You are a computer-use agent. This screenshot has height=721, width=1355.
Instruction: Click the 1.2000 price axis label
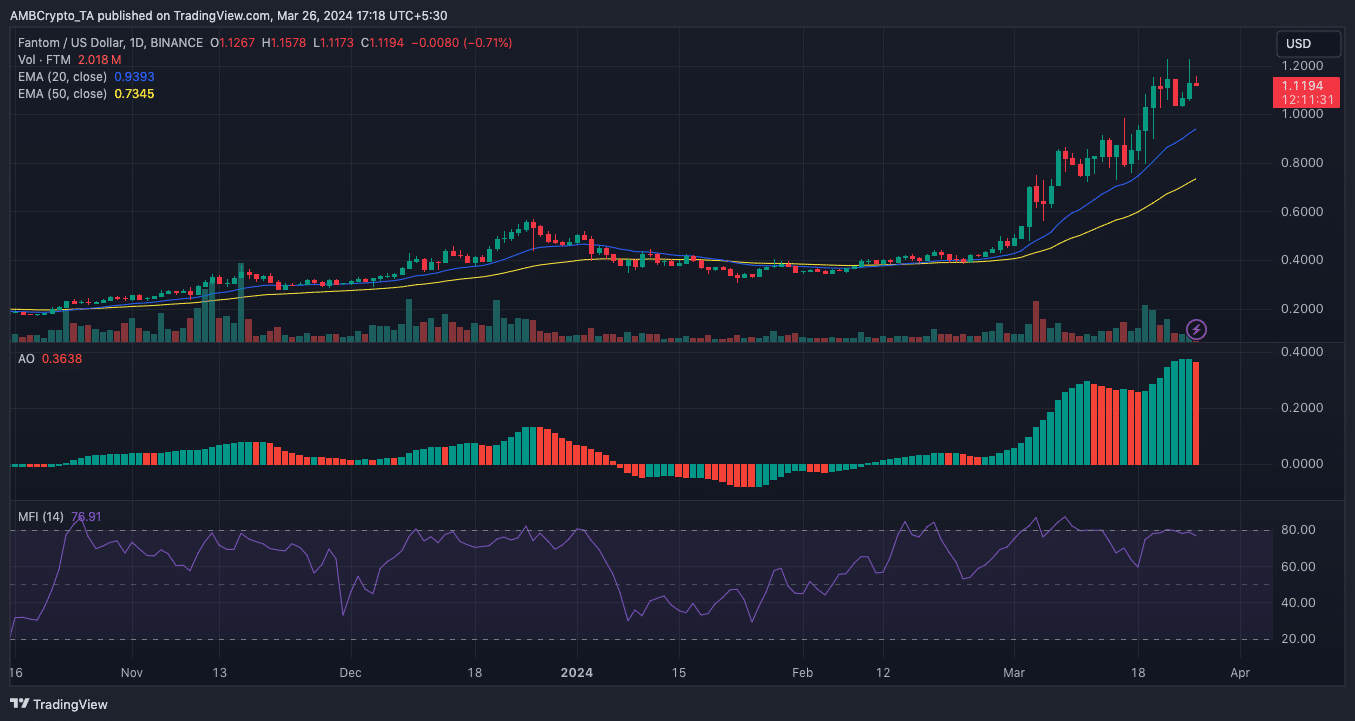[1302, 66]
